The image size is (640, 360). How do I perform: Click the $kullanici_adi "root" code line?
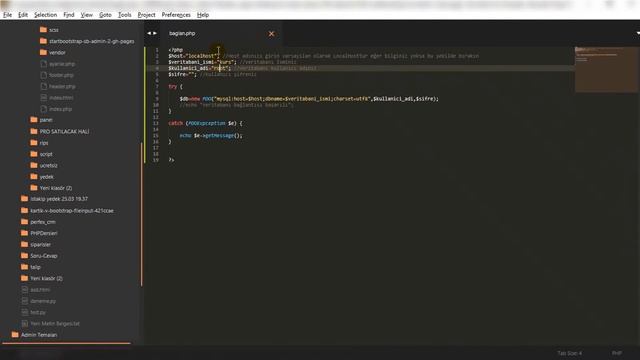point(242,68)
